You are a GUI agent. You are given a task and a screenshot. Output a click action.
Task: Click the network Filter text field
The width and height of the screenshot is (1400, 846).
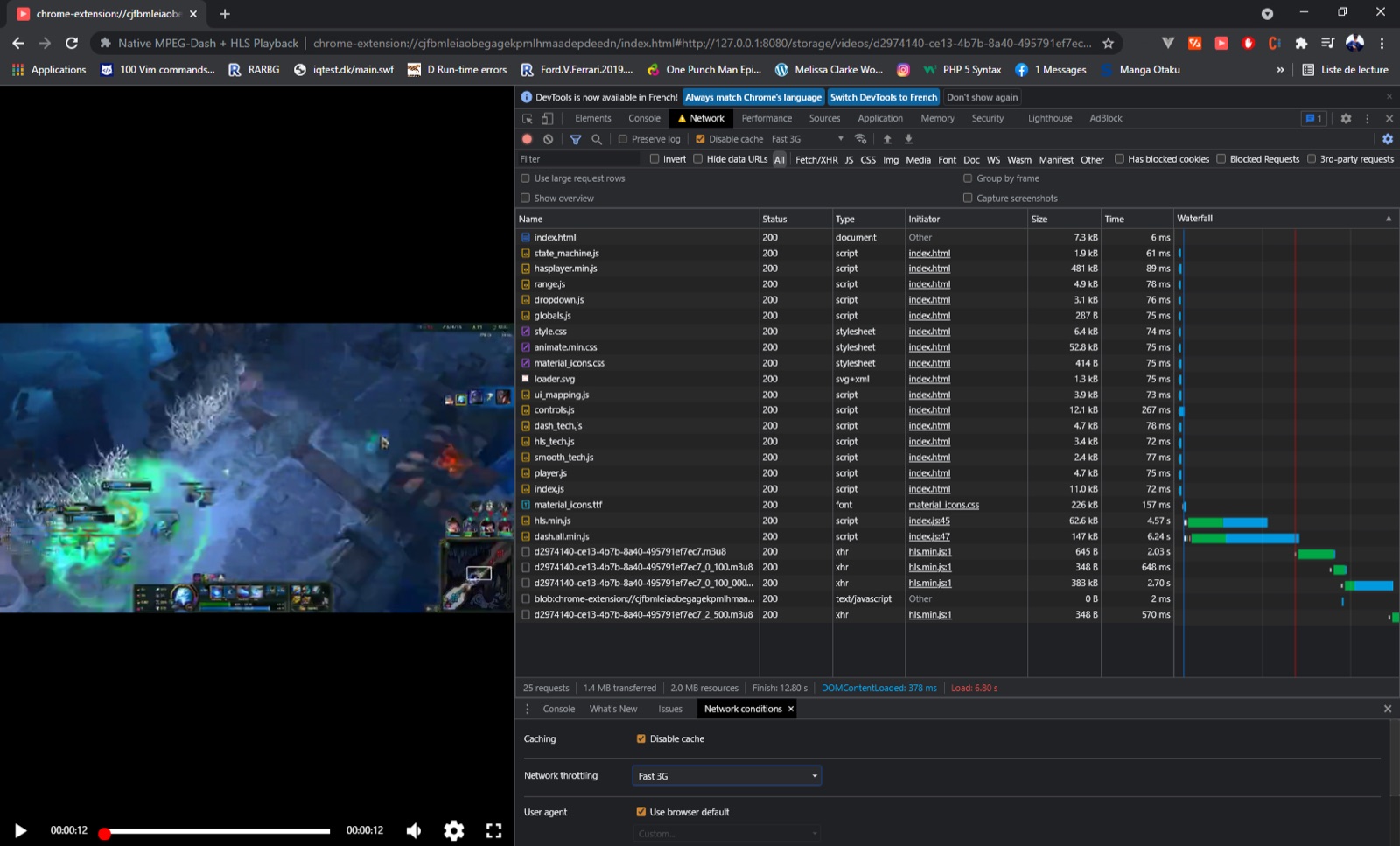[579, 159]
